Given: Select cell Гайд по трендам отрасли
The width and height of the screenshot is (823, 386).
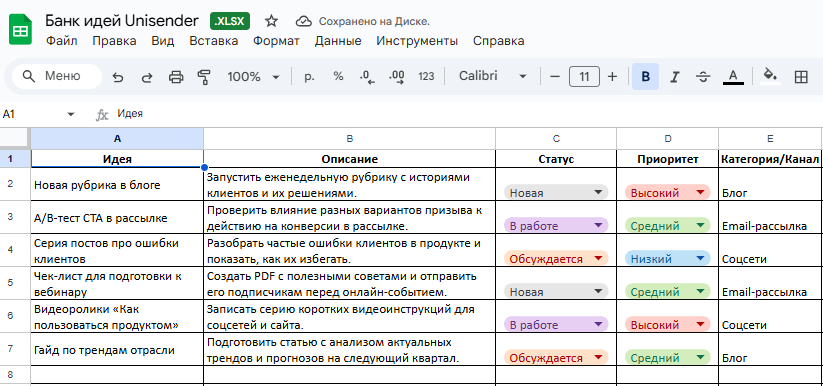Looking at the screenshot, I should (117, 349).
